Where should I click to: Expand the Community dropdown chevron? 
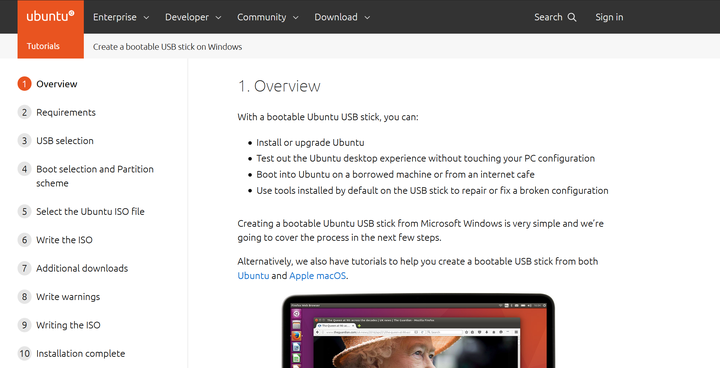[x=295, y=17]
